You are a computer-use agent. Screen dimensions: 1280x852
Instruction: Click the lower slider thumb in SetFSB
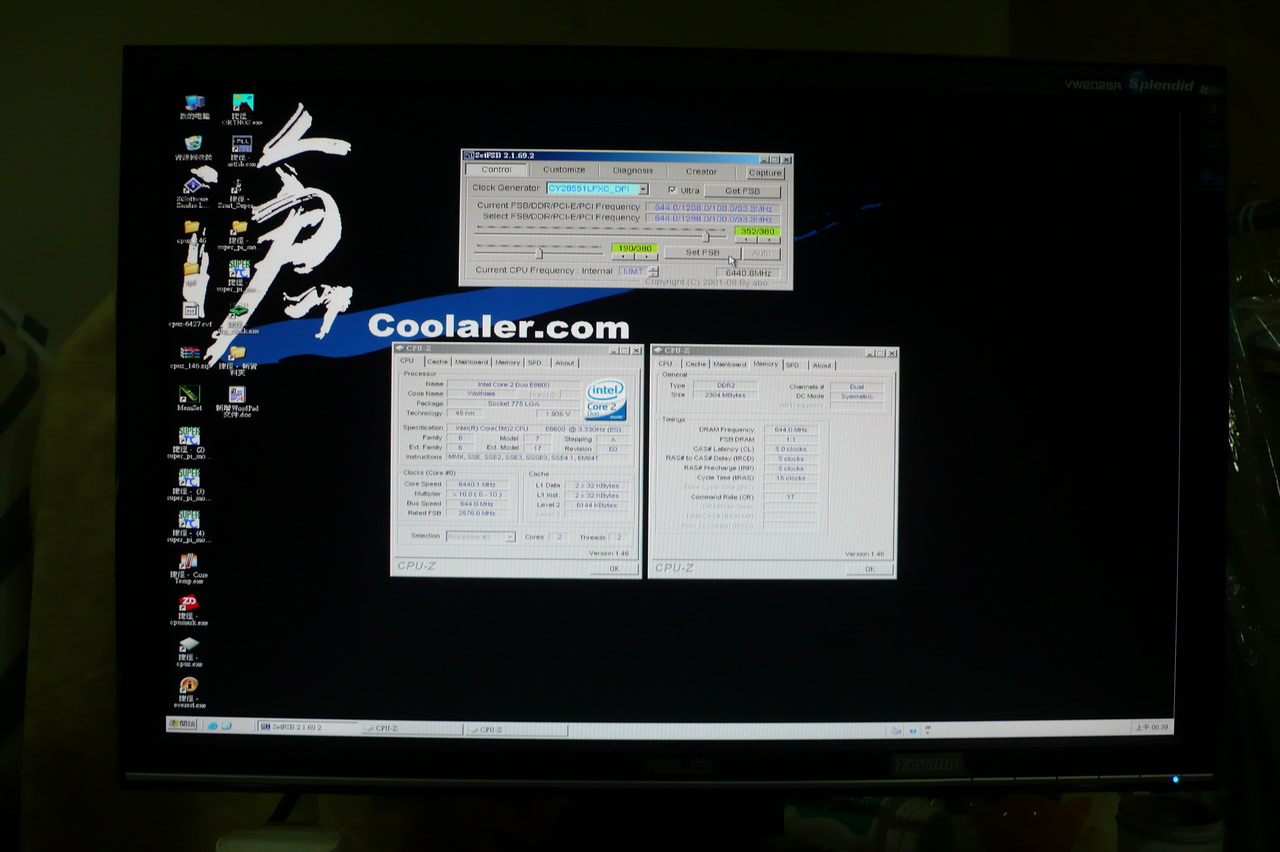point(539,252)
